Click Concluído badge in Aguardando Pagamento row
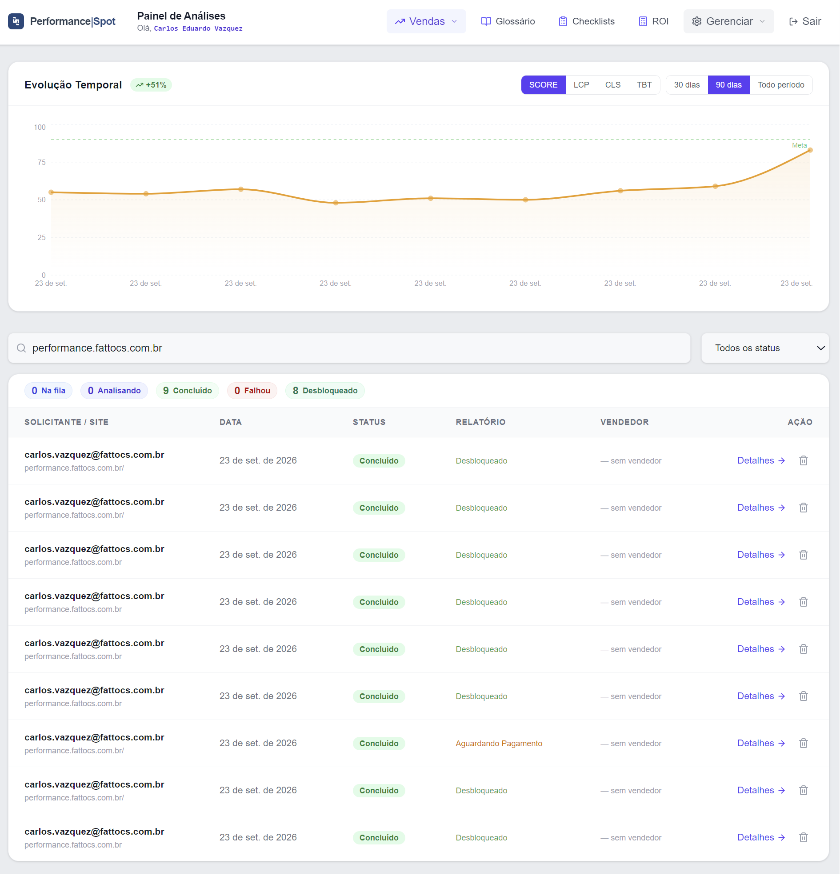Image resolution: width=840 pixels, height=874 pixels. [x=379, y=744]
